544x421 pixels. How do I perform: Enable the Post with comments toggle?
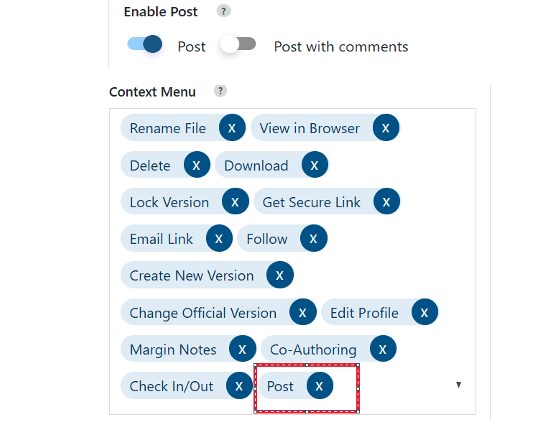(238, 44)
